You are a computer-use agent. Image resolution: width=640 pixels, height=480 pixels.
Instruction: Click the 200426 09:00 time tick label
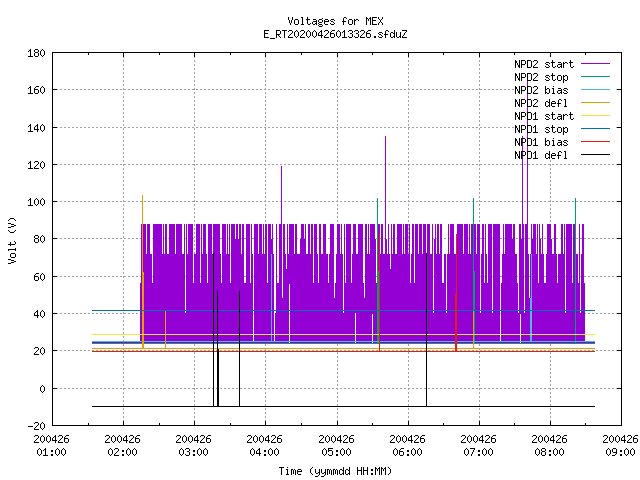click(620, 446)
